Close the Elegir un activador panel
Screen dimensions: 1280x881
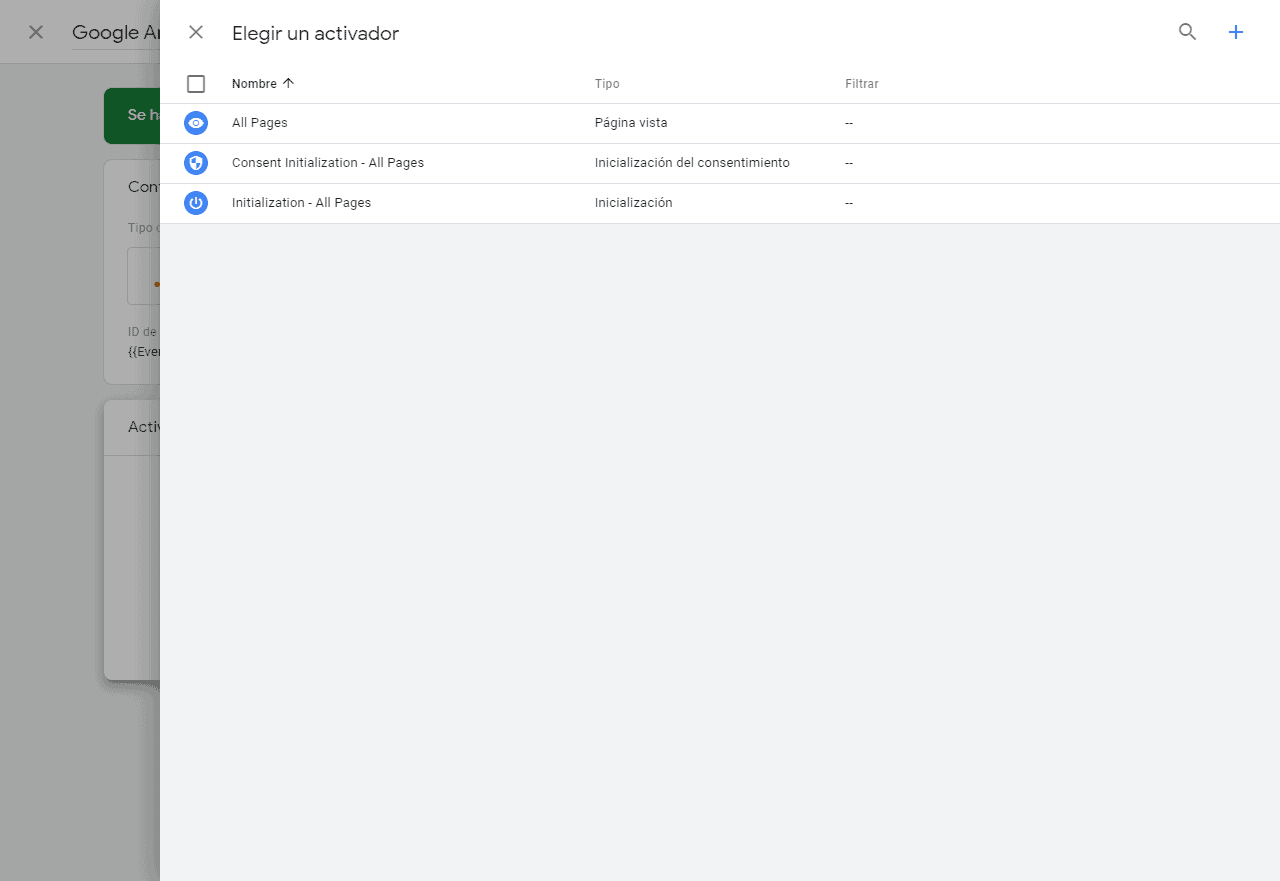pyautogui.click(x=196, y=32)
